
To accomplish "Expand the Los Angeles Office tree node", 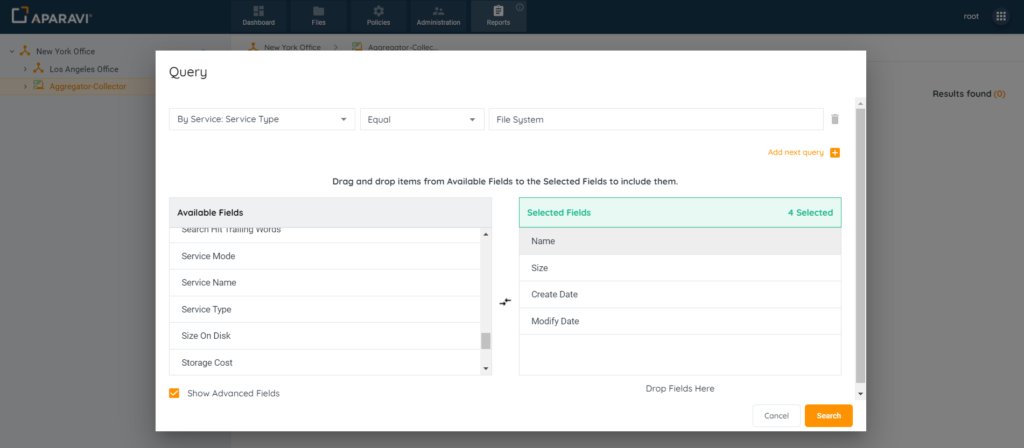I will (25, 69).
